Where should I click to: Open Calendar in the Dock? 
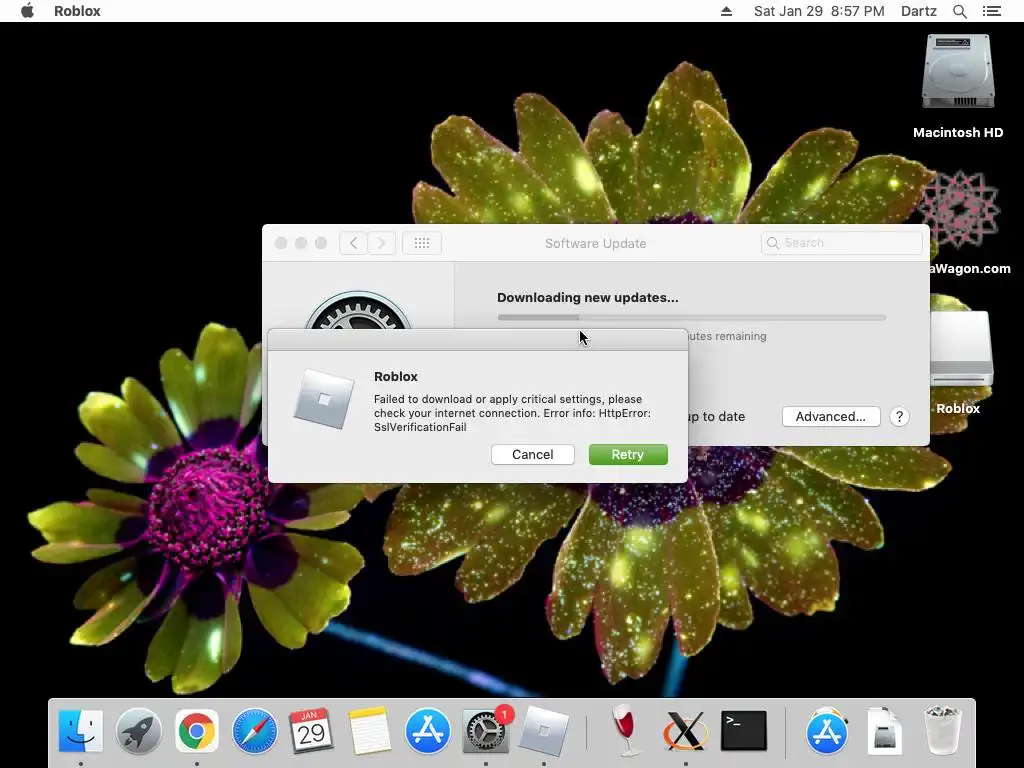(x=312, y=731)
